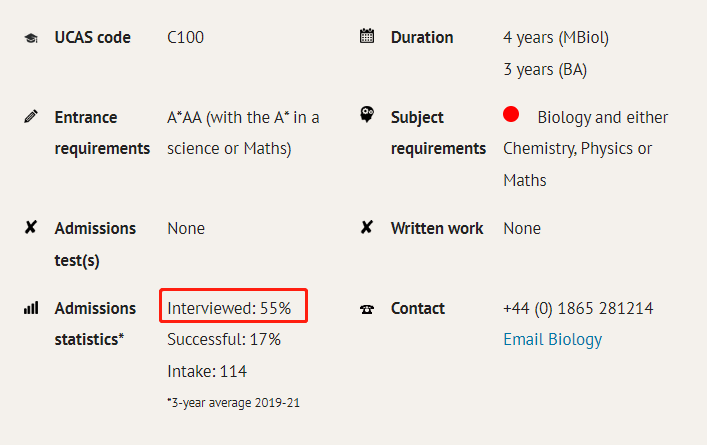This screenshot has height=445, width=707.
Task: Click the head icon beside Subject requirements
Action: coord(367,115)
